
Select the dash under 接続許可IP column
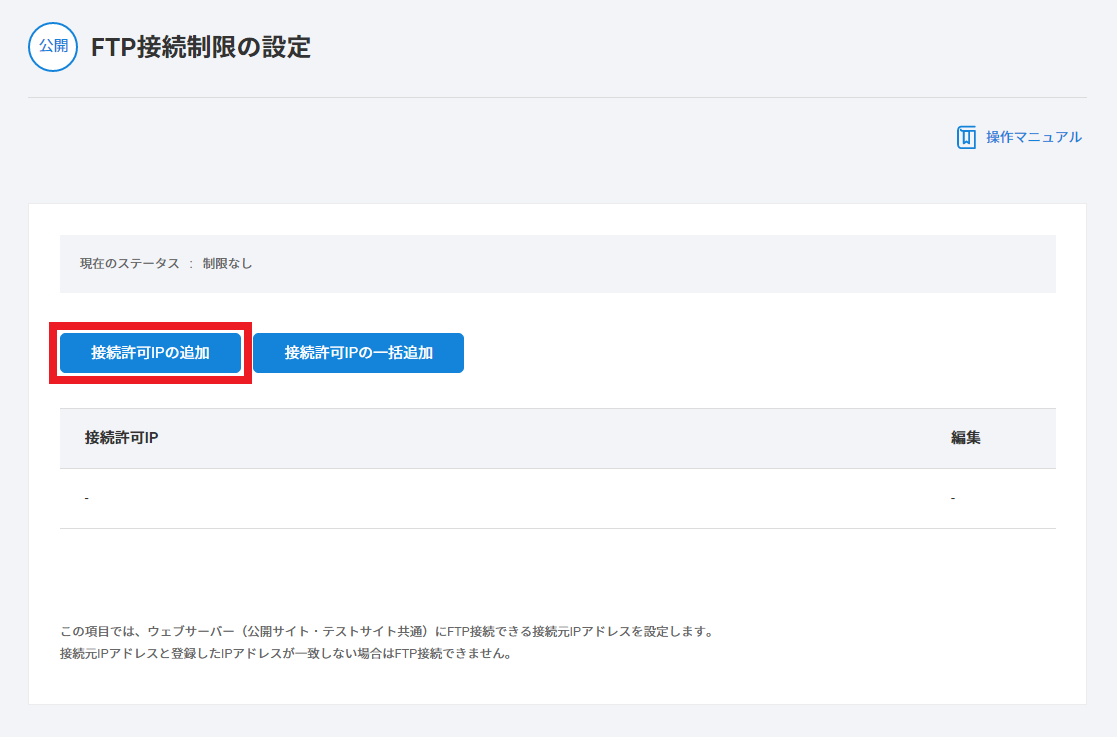click(x=87, y=498)
